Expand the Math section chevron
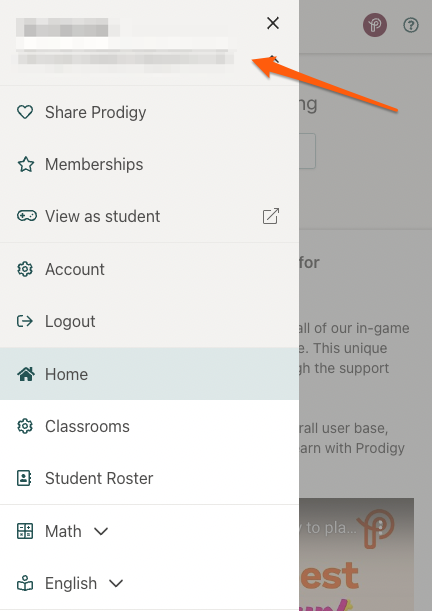The width and height of the screenshot is (432, 611). (x=101, y=531)
